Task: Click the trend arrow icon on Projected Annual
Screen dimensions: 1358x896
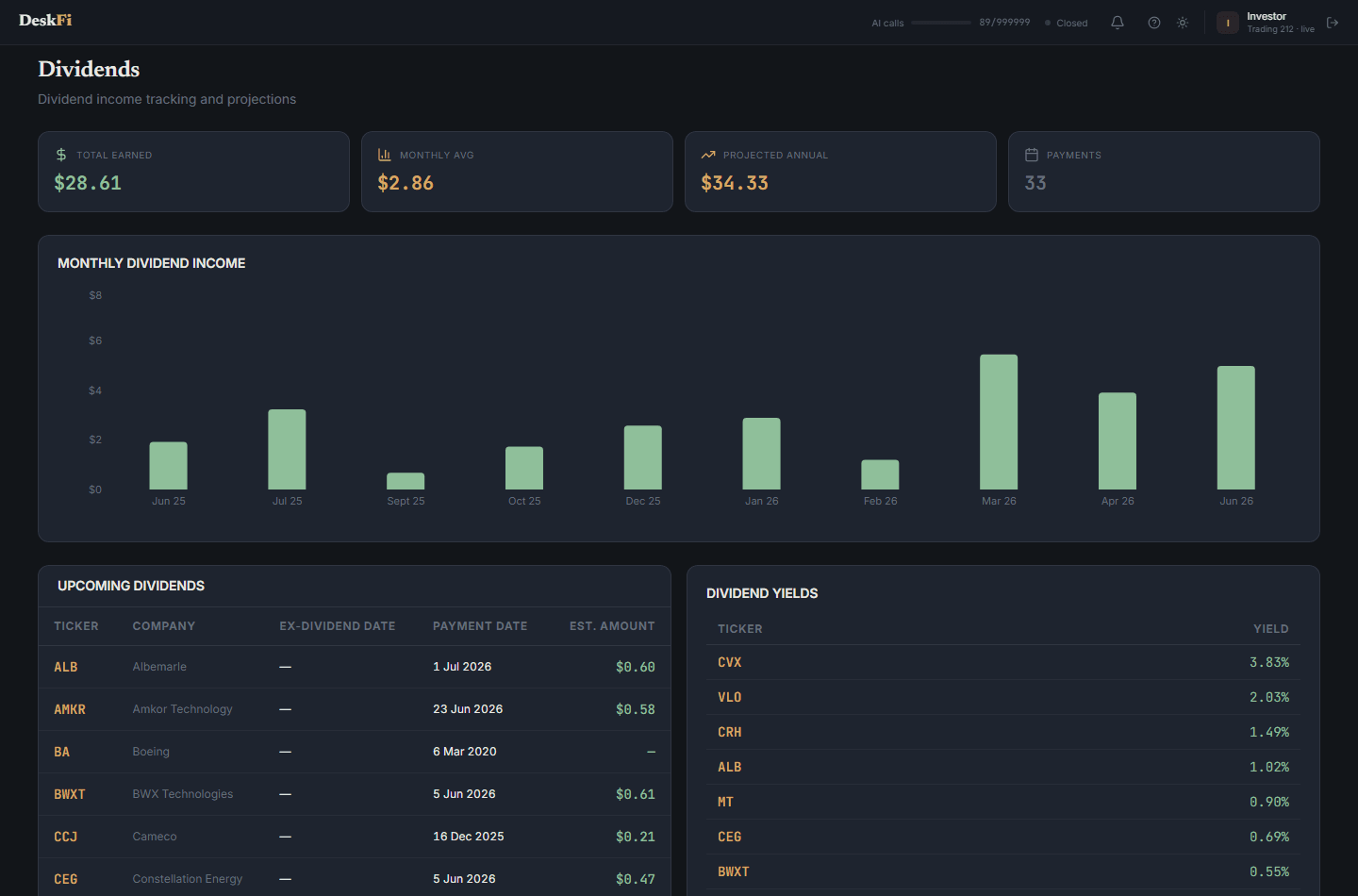Action: click(708, 155)
